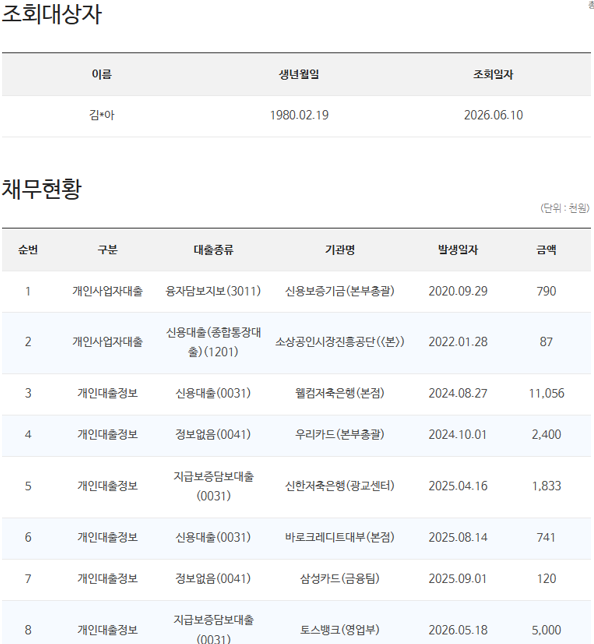Select the name cell 김*아
The width and height of the screenshot is (594, 644).
pos(102,115)
